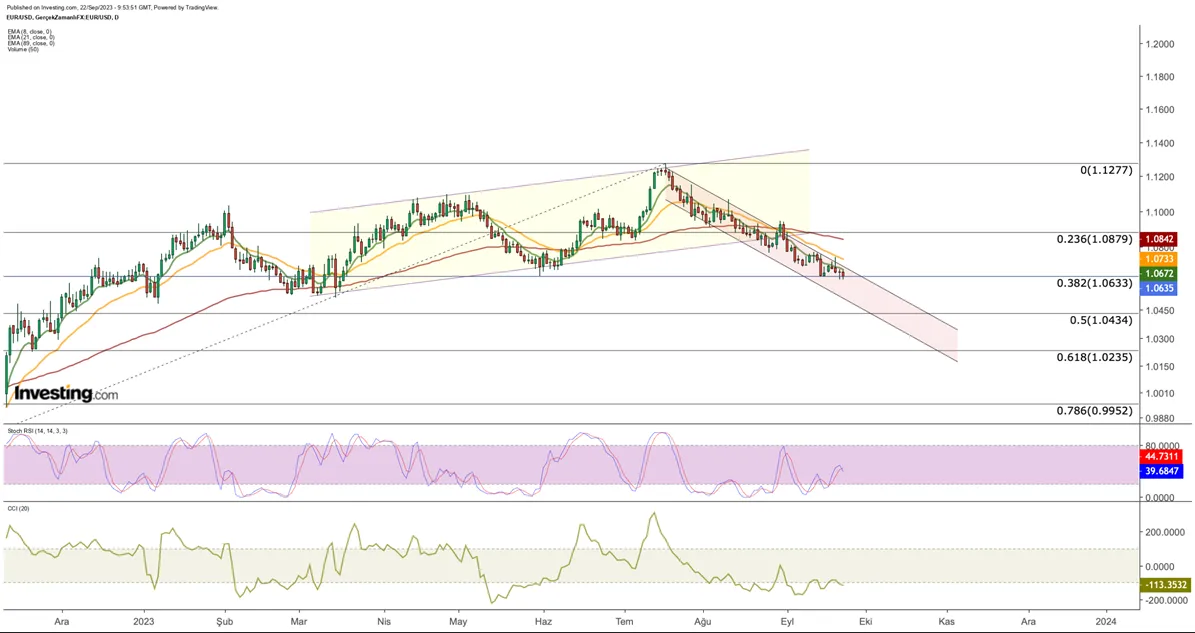Screen dimensions: 1195x633
Task: Click the 1.0450 price axis label
Action: [1159, 310]
